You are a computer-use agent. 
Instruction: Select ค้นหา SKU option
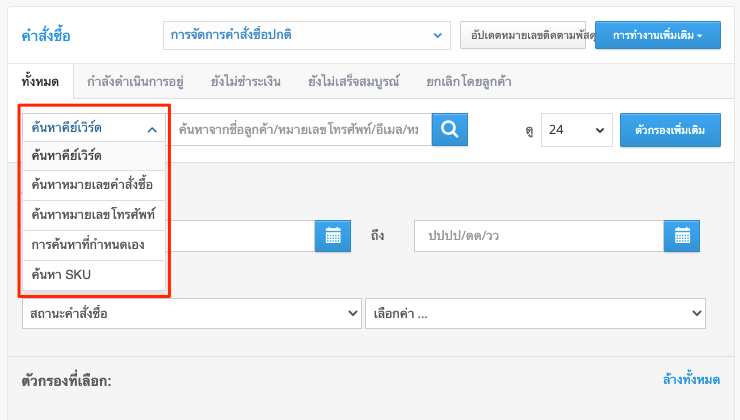click(x=94, y=275)
